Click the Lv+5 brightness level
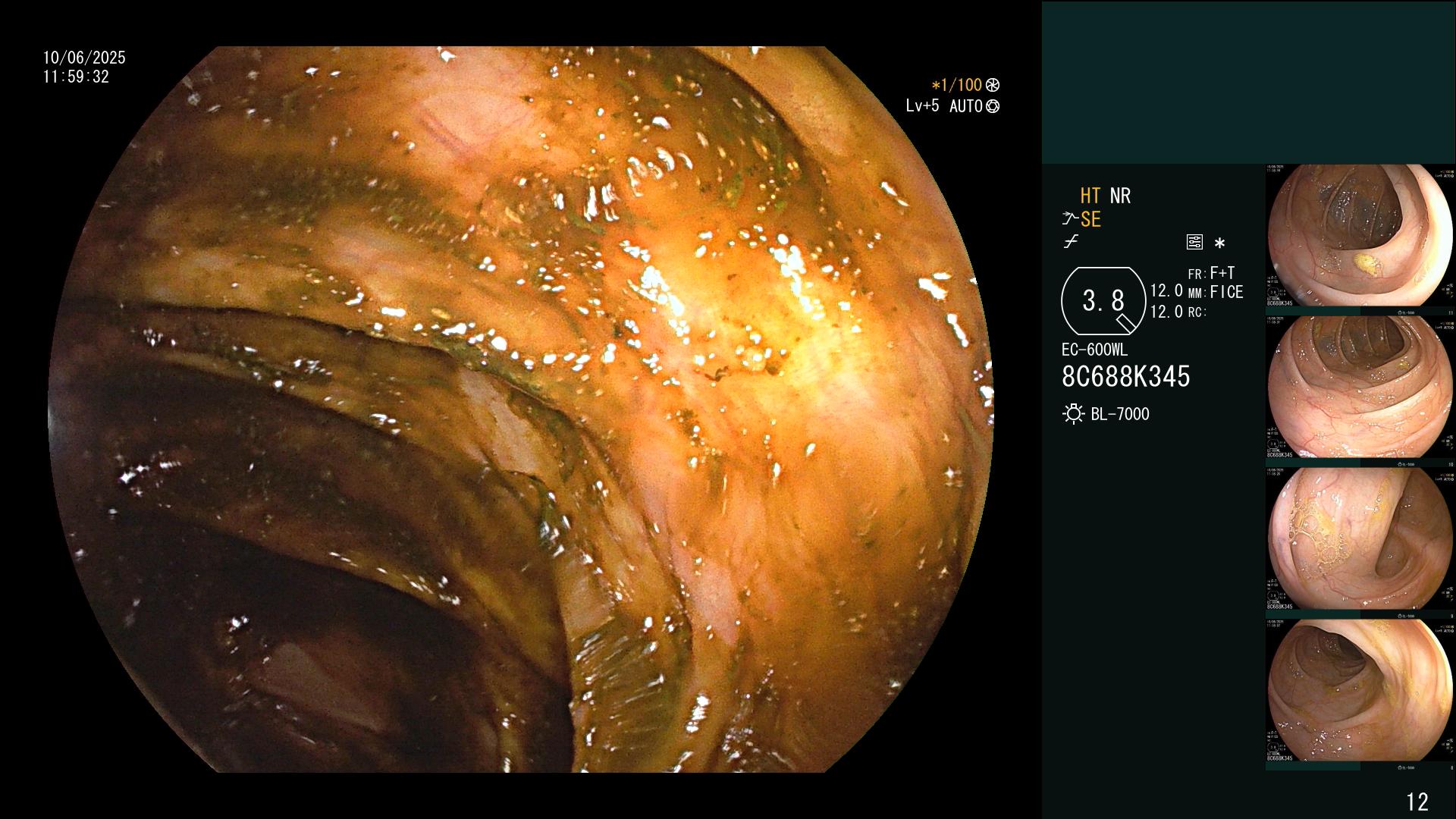The height and width of the screenshot is (819, 1456). (x=922, y=106)
